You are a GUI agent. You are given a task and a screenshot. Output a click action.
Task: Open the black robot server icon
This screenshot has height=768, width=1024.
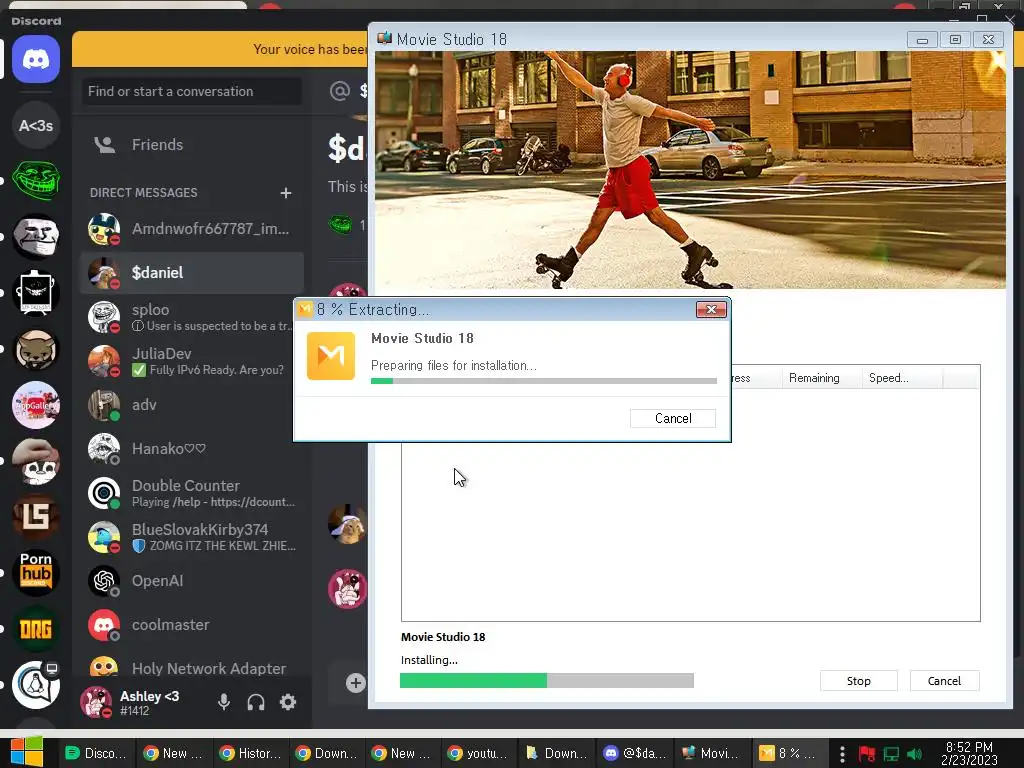[x=36, y=292]
